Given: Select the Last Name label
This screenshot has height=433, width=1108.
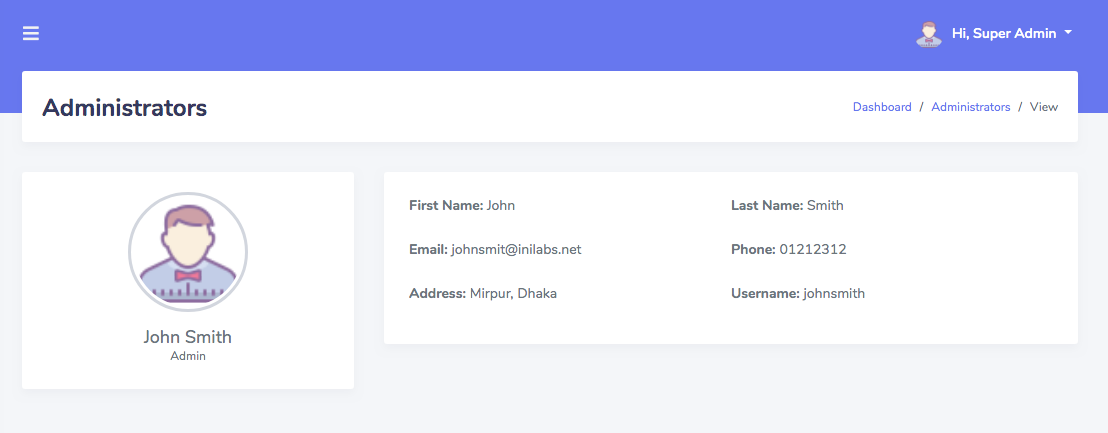Looking at the screenshot, I should tap(767, 206).
